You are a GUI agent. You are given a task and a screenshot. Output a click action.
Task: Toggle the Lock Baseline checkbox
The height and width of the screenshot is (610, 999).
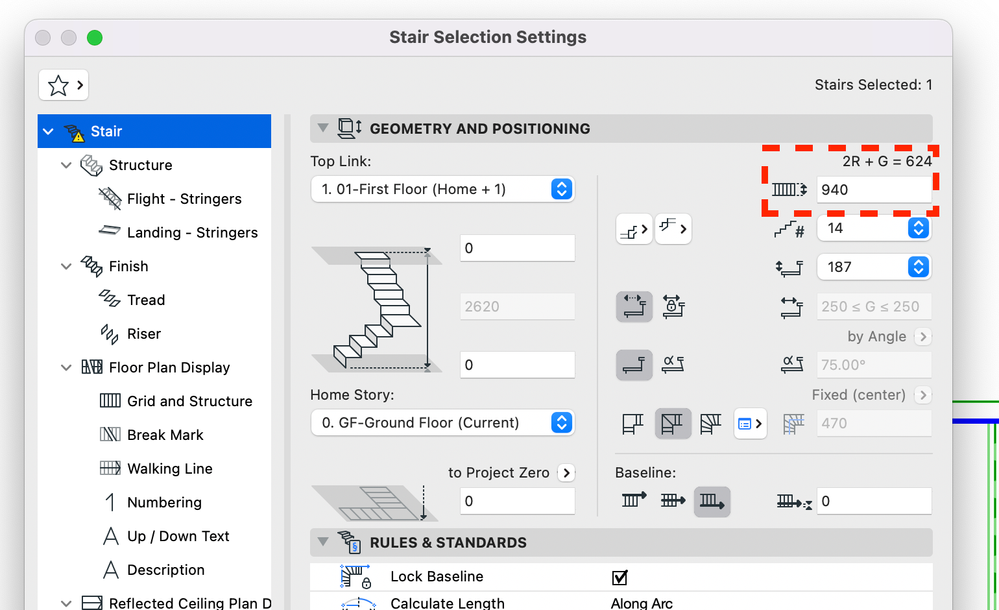[x=620, y=577]
